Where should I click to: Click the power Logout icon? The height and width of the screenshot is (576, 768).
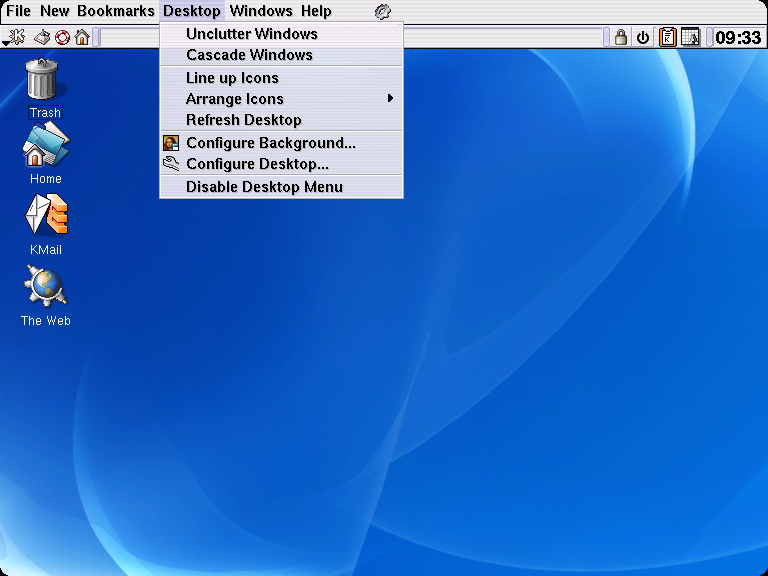coord(643,38)
